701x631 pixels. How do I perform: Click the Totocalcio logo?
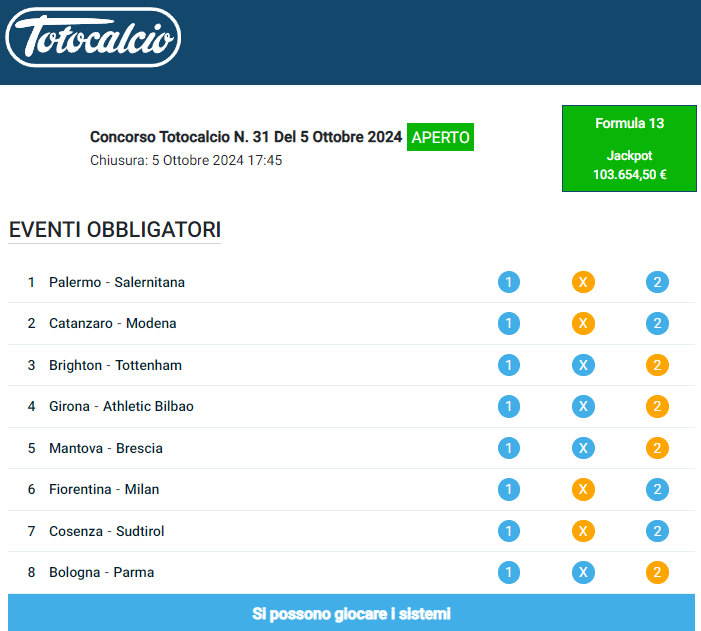click(93, 39)
